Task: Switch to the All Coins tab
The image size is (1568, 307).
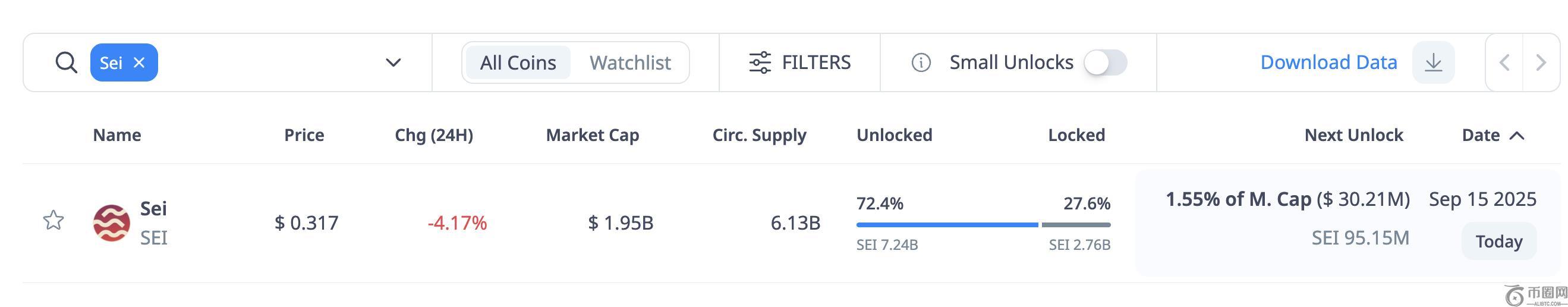Action: click(518, 62)
